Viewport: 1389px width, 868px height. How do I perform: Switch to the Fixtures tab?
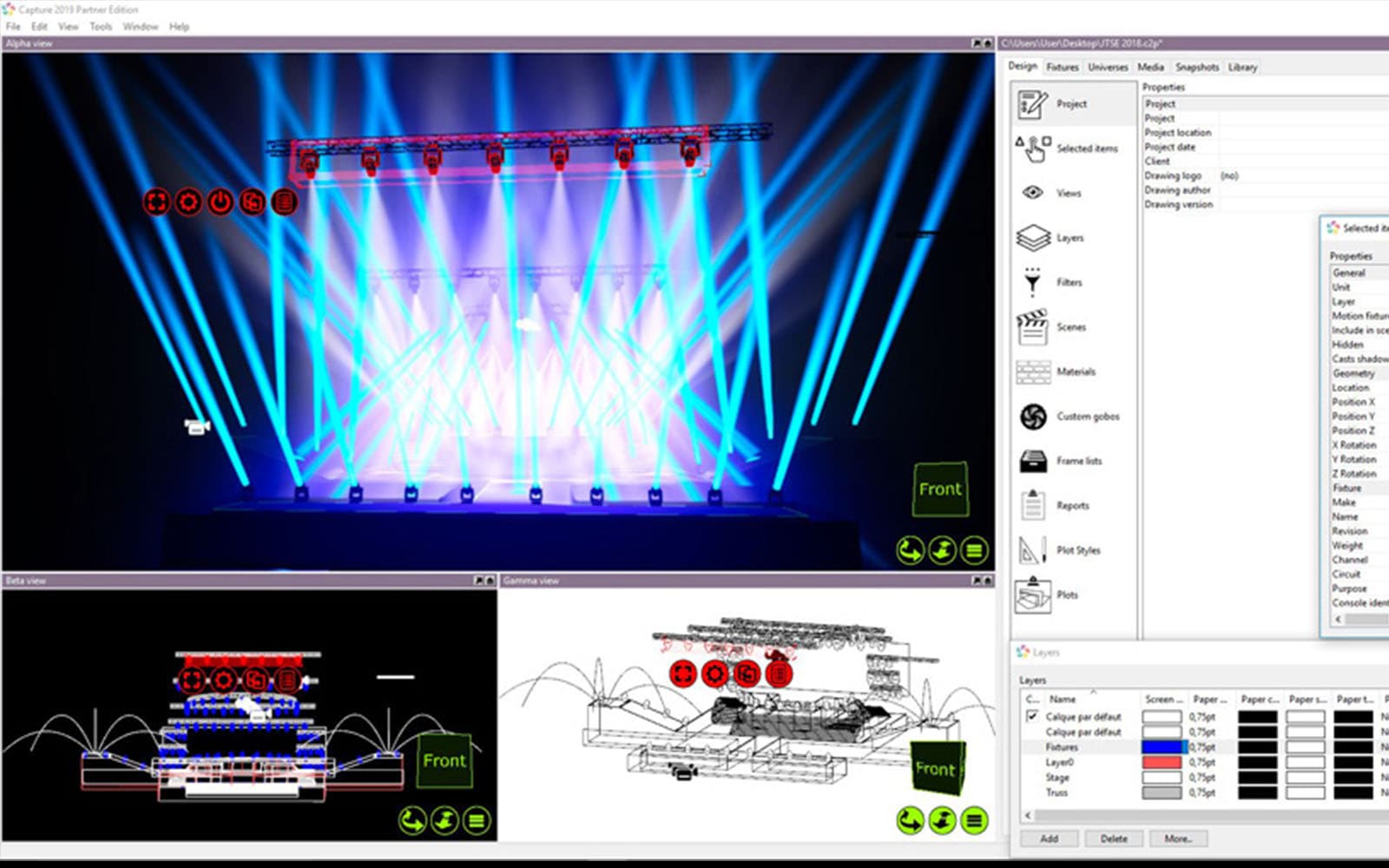click(x=1063, y=67)
